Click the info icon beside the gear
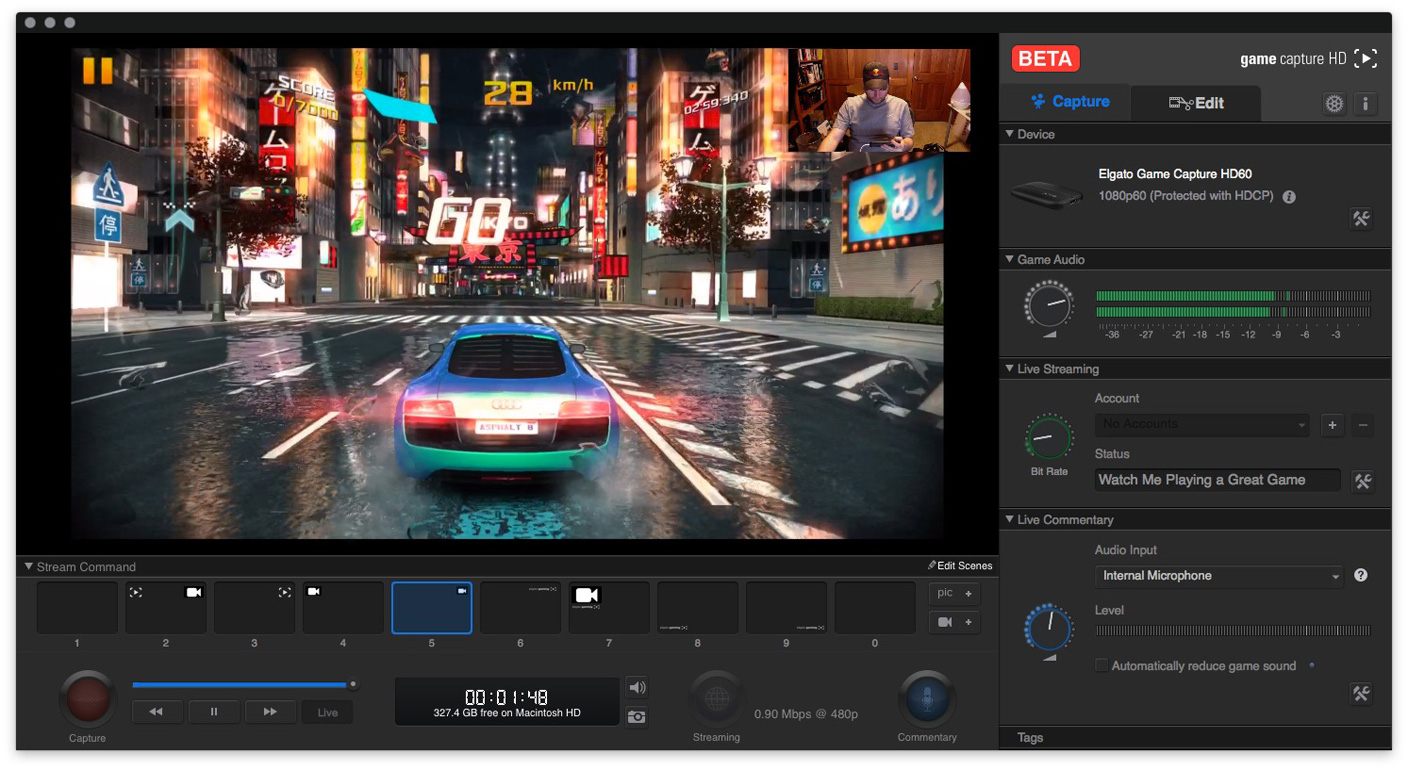Screen dimensions: 1408x770 pyautogui.click(x=1365, y=103)
